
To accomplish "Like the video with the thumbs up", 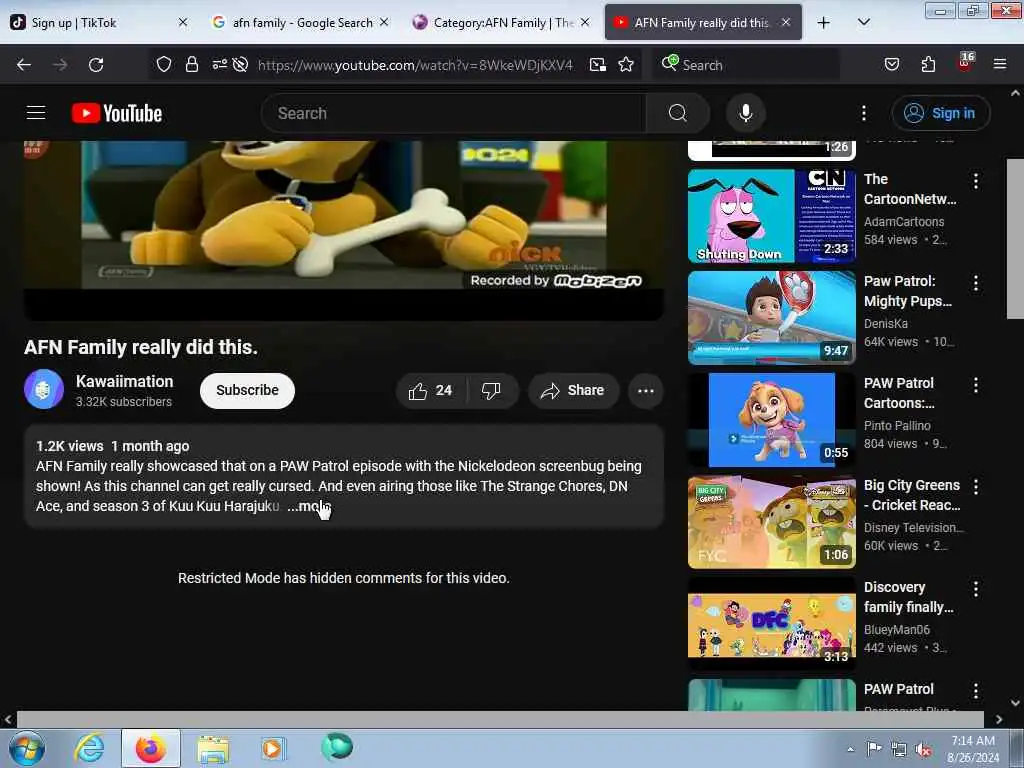I will 431,391.
